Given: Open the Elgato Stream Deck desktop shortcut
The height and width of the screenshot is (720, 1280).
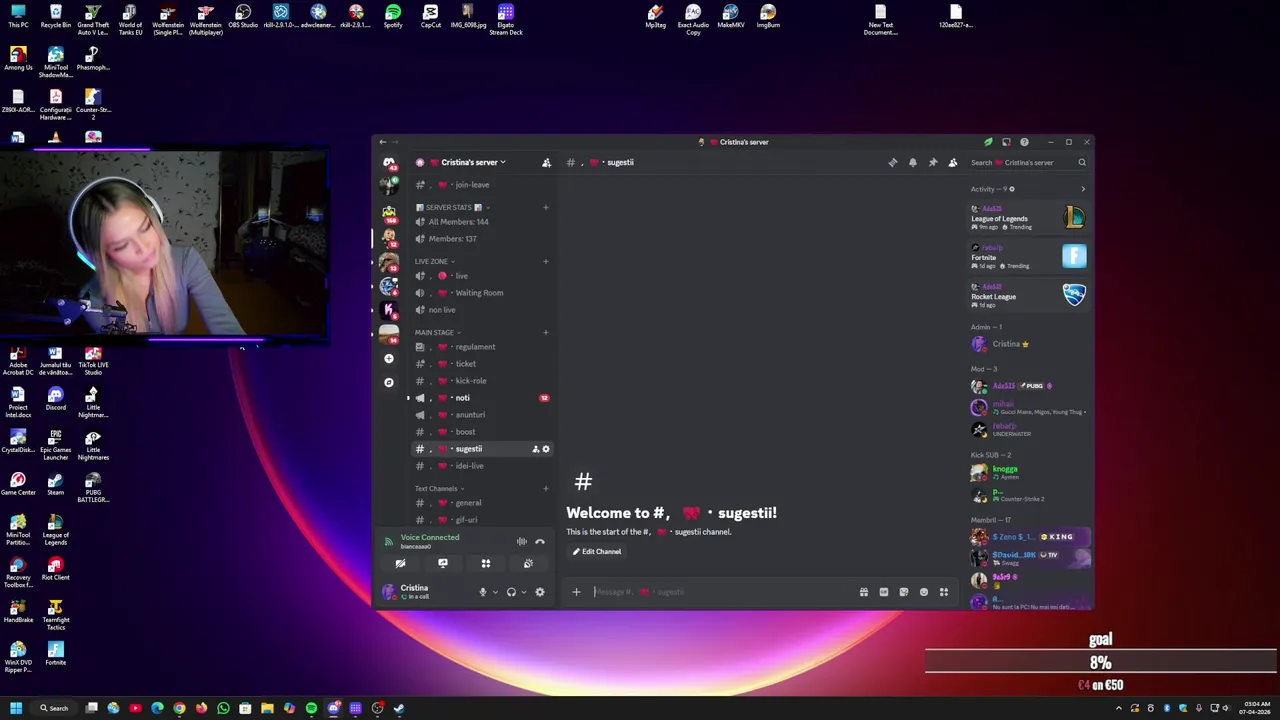Looking at the screenshot, I should [x=506, y=20].
